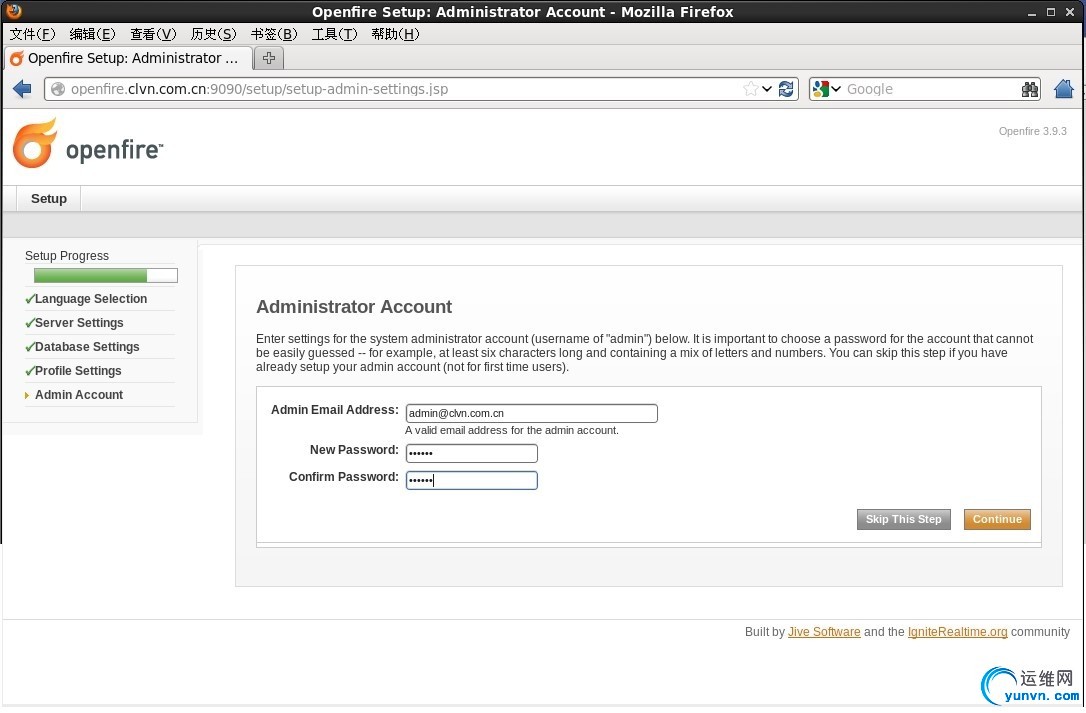Click the Firefox icon in title bar

pyautogui.click(x=13, y=11)
